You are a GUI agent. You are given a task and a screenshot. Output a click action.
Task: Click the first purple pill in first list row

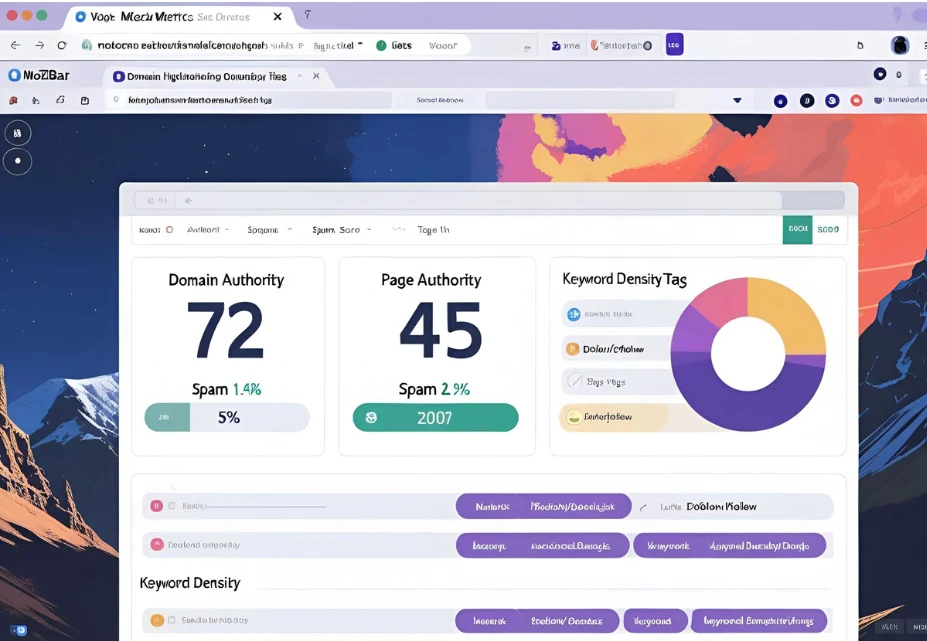click(543, 506)
